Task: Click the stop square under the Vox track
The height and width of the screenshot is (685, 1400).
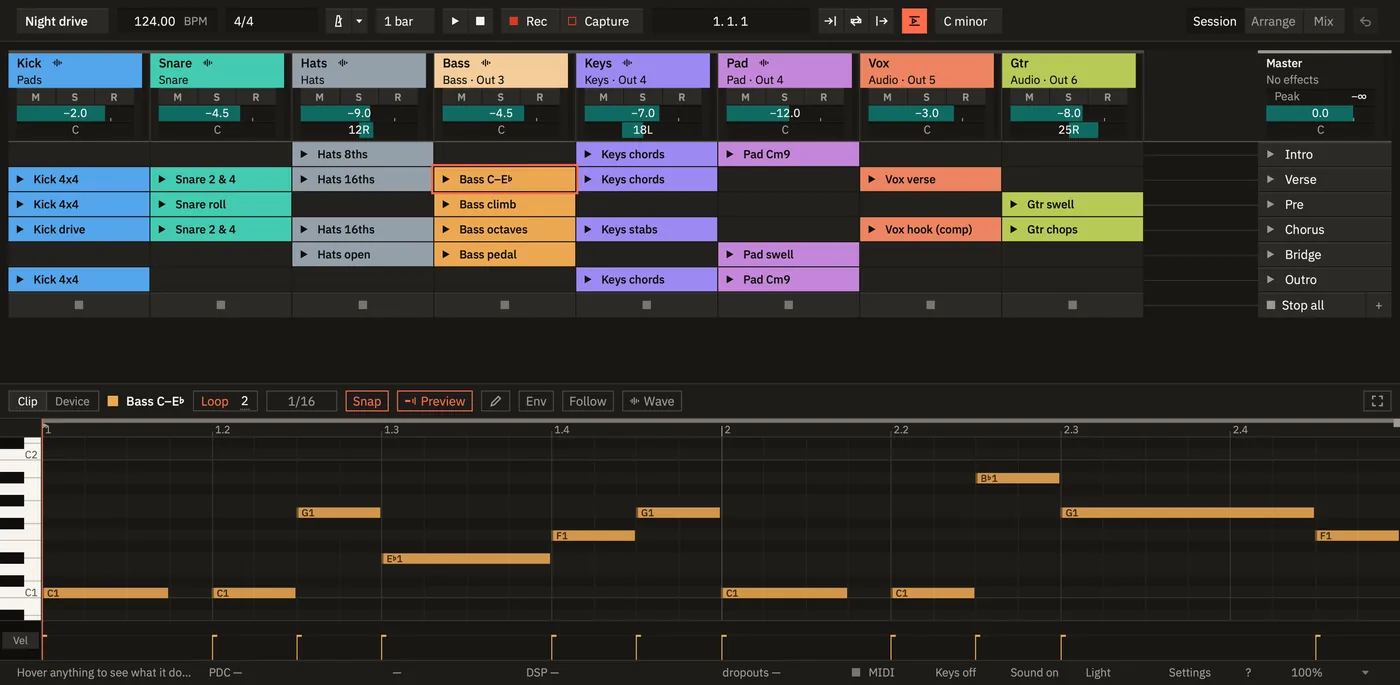Action: (930, 305)
